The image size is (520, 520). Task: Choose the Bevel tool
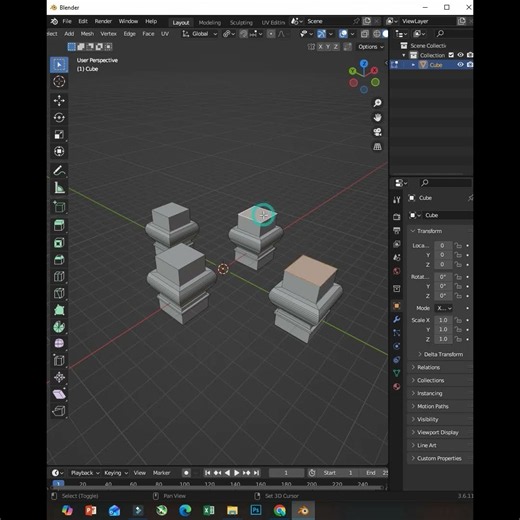tap(59, 259)
